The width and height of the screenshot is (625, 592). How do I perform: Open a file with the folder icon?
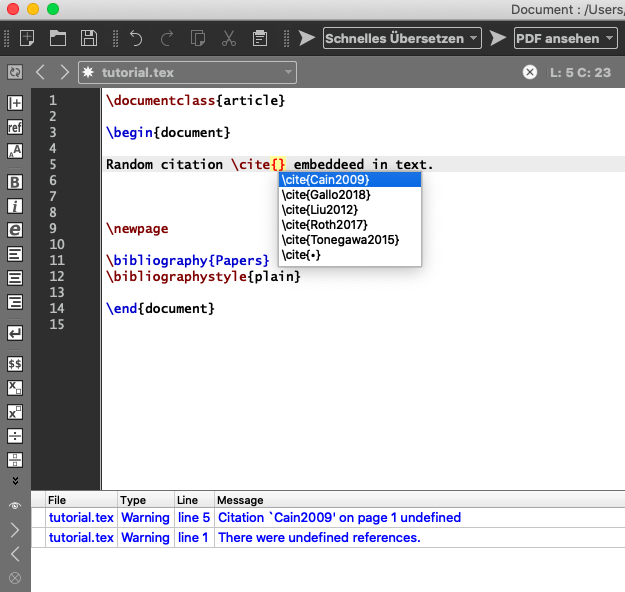(x=58, y=38)
